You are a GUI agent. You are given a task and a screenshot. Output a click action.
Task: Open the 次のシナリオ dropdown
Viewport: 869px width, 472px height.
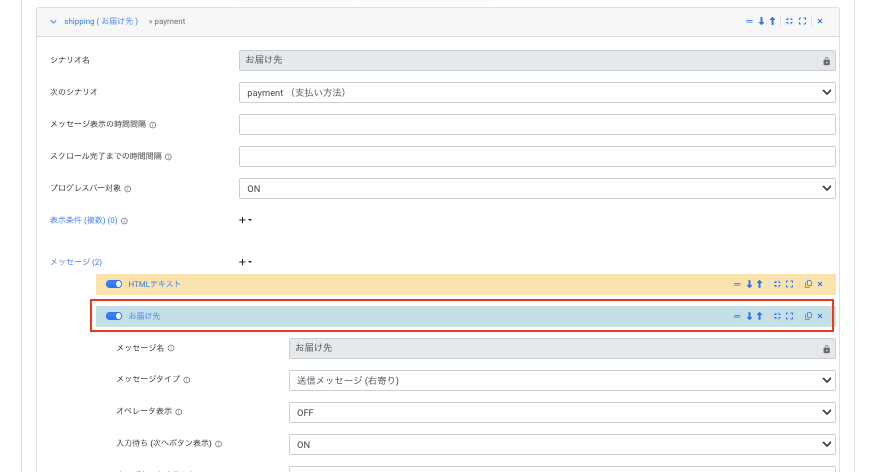point(537,92)
